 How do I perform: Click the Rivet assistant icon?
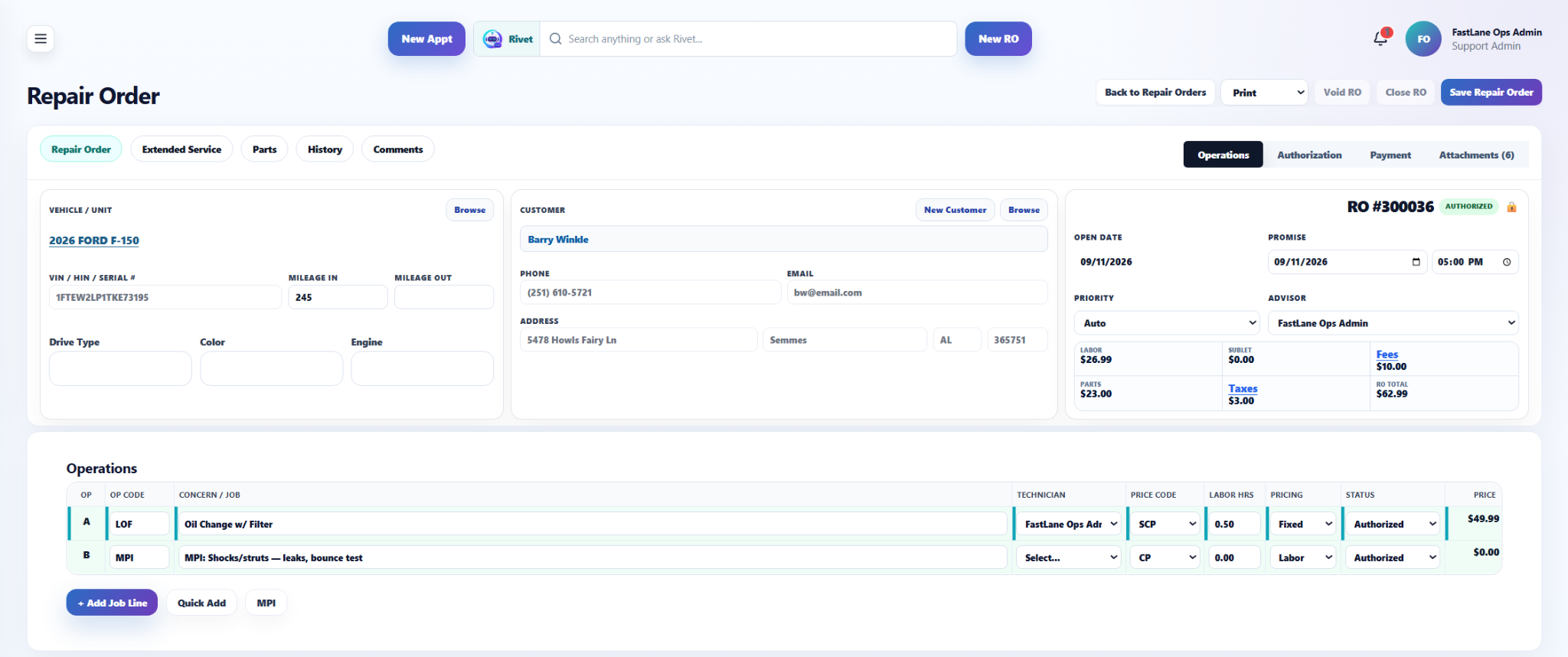point(493,39)
